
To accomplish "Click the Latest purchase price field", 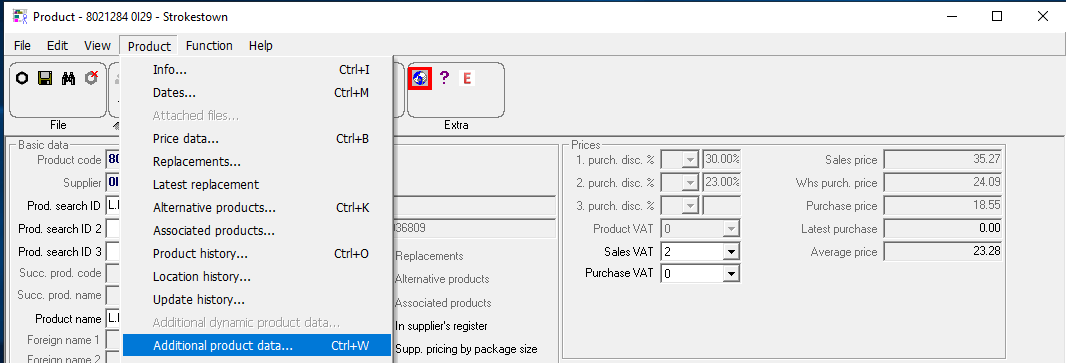I will pos(942,229).
